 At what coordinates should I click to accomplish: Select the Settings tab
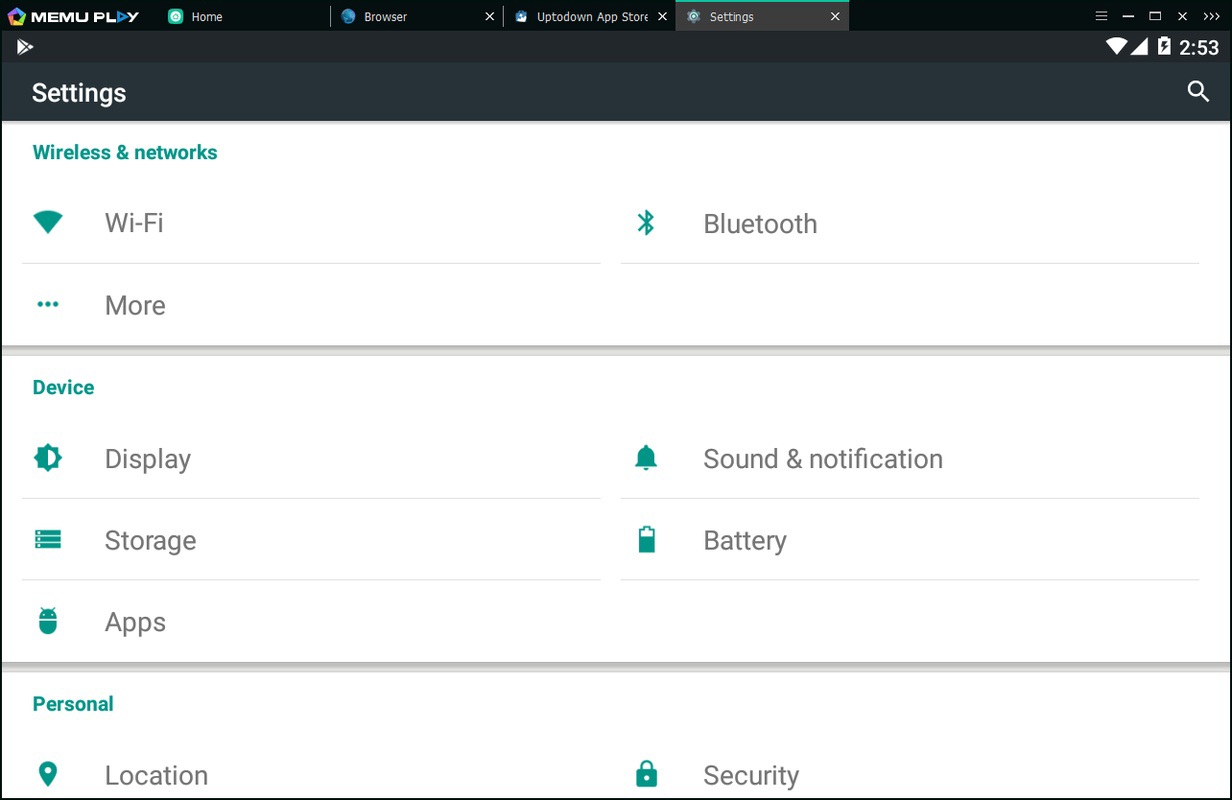click(x=762, y=16)
